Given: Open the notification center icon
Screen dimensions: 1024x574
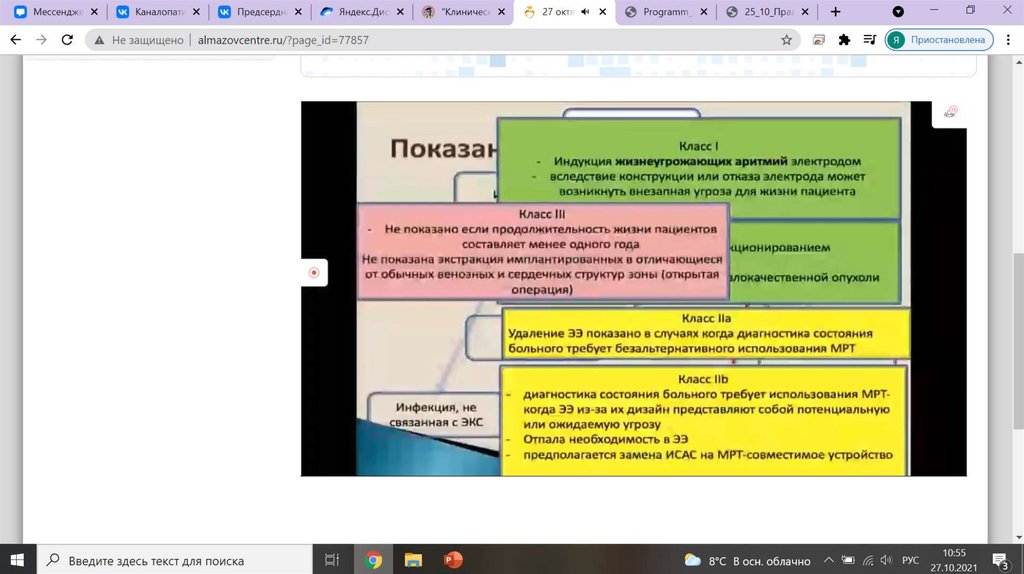Looking at the screenshot, I should point(1001,560).
